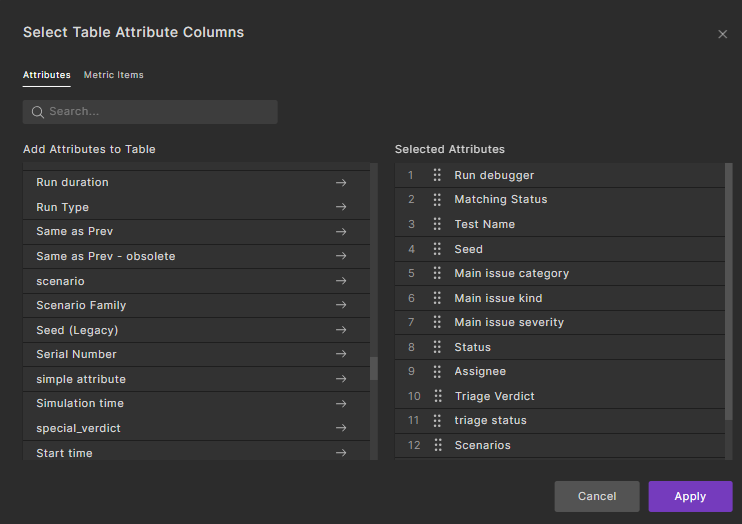
Task: Add Scenario Family using its arrow icon
Action: click(341, 305)
